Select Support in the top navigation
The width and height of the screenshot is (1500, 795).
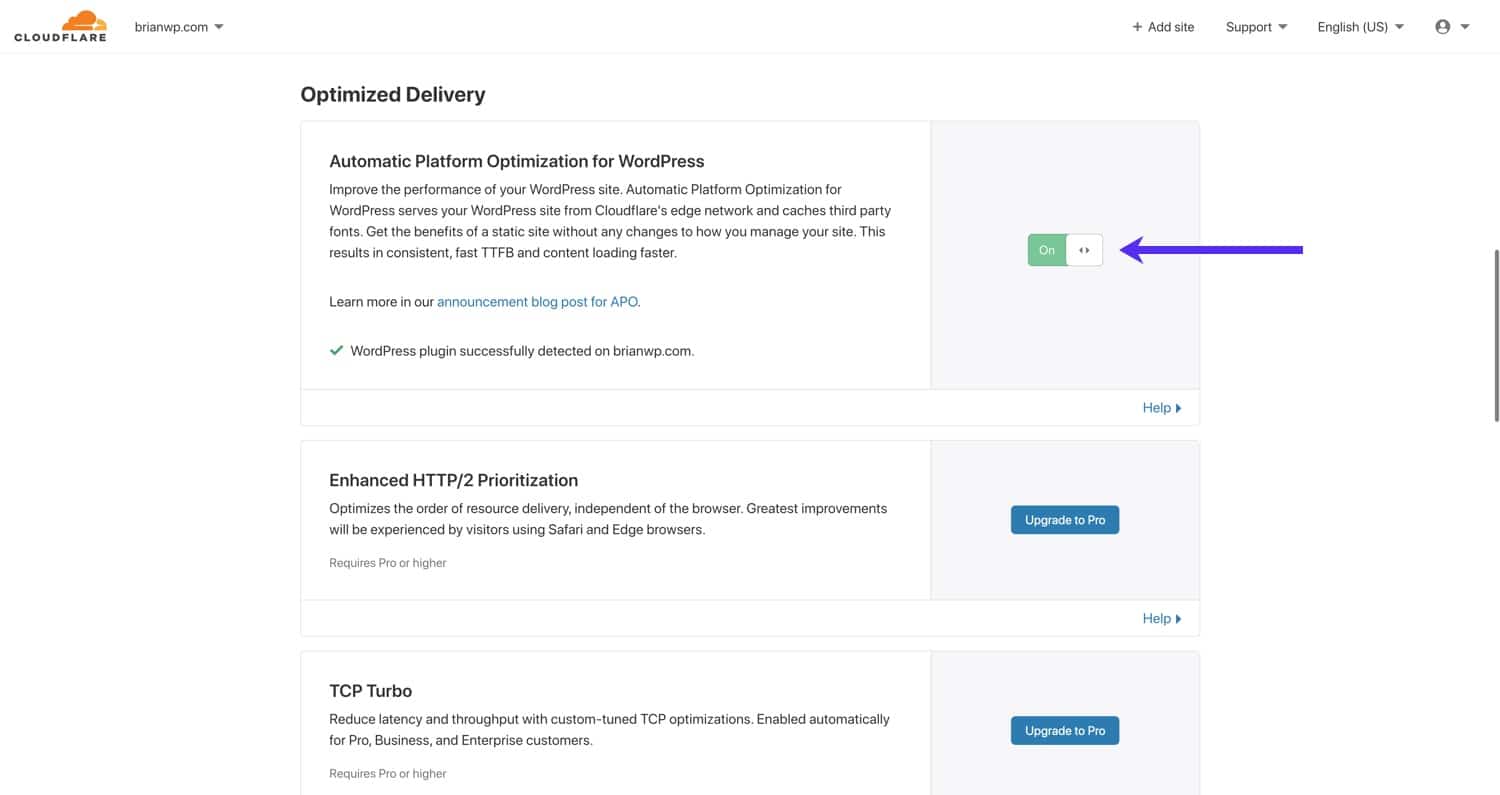tap(1248, 27)
